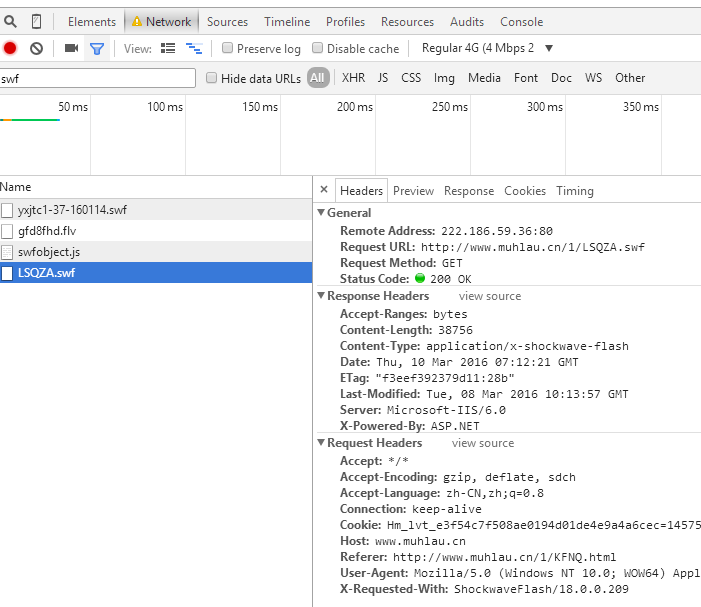The width and height of the screenshot is (701, 607).
Task: Check the Disable cache option
Action: pyautogui.click(x=318, y=48)
